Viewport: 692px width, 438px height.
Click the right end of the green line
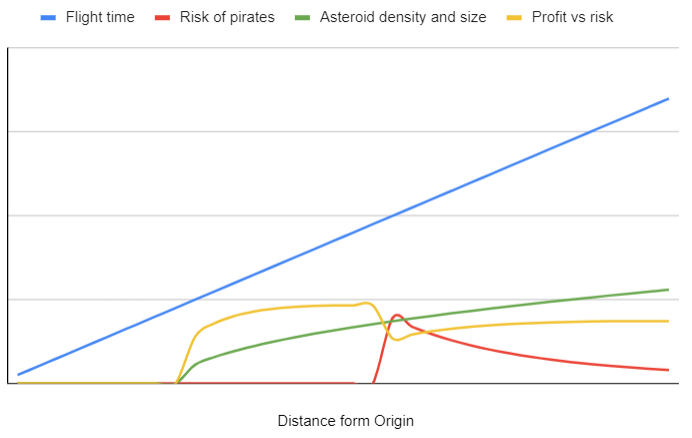[668, 290]
